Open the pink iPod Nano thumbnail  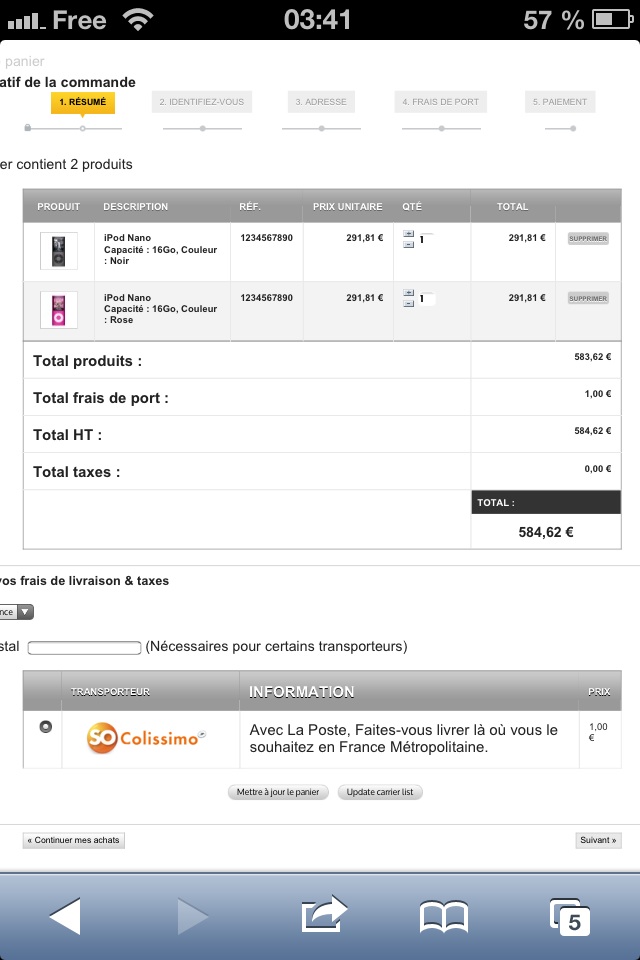tap(59, 310)
